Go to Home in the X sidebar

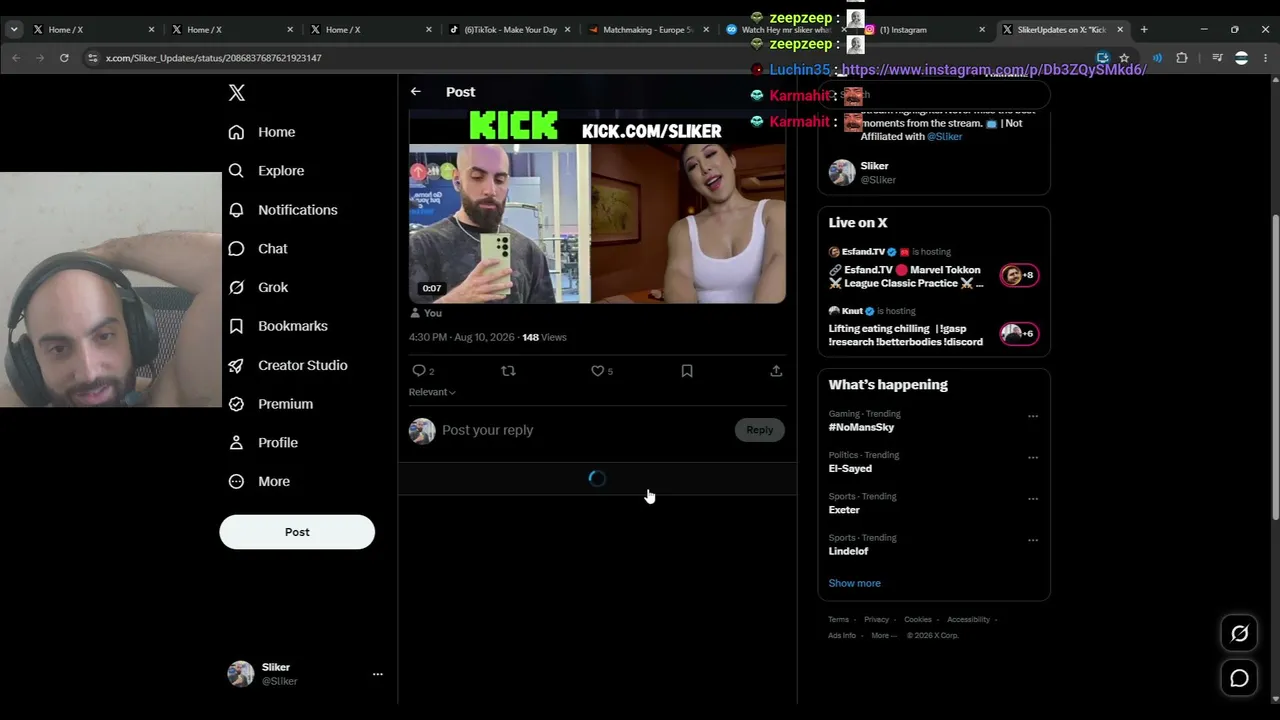tap(262, 132)
